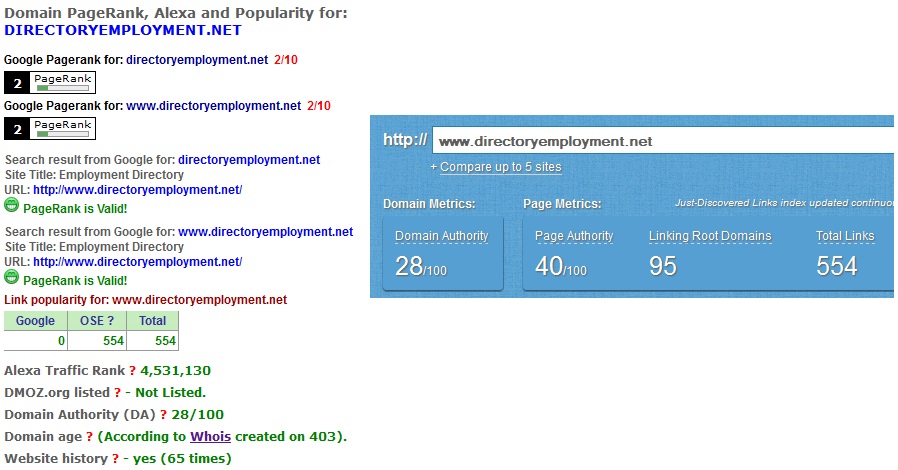Screen dimensions: 898x470
Task: Open DIRECTORYEMPLOYMENT.NET heading link
Action: [123, 30]
